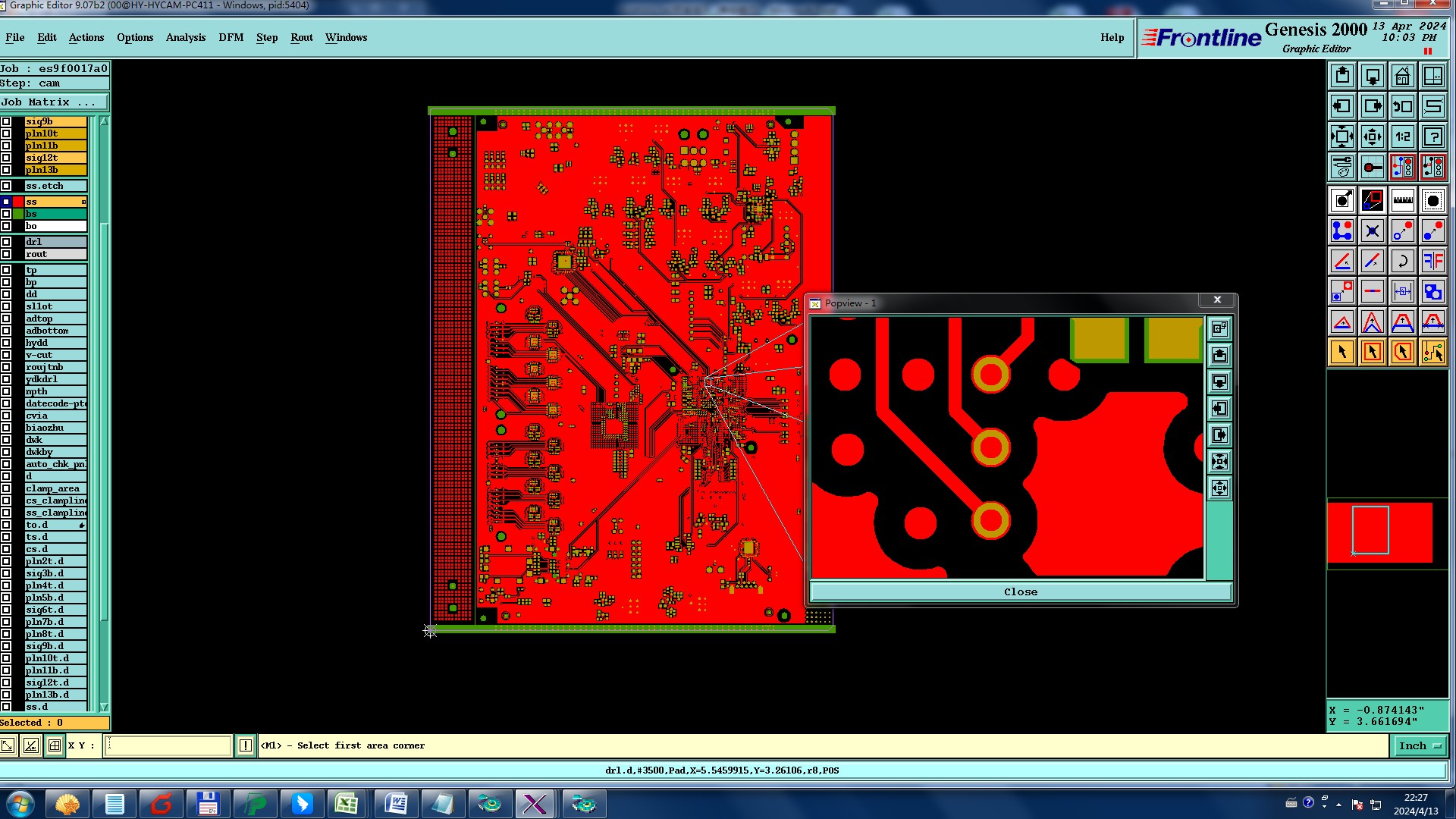
Task: Click the mirror FF tool icon
Action: [1432, 261]
